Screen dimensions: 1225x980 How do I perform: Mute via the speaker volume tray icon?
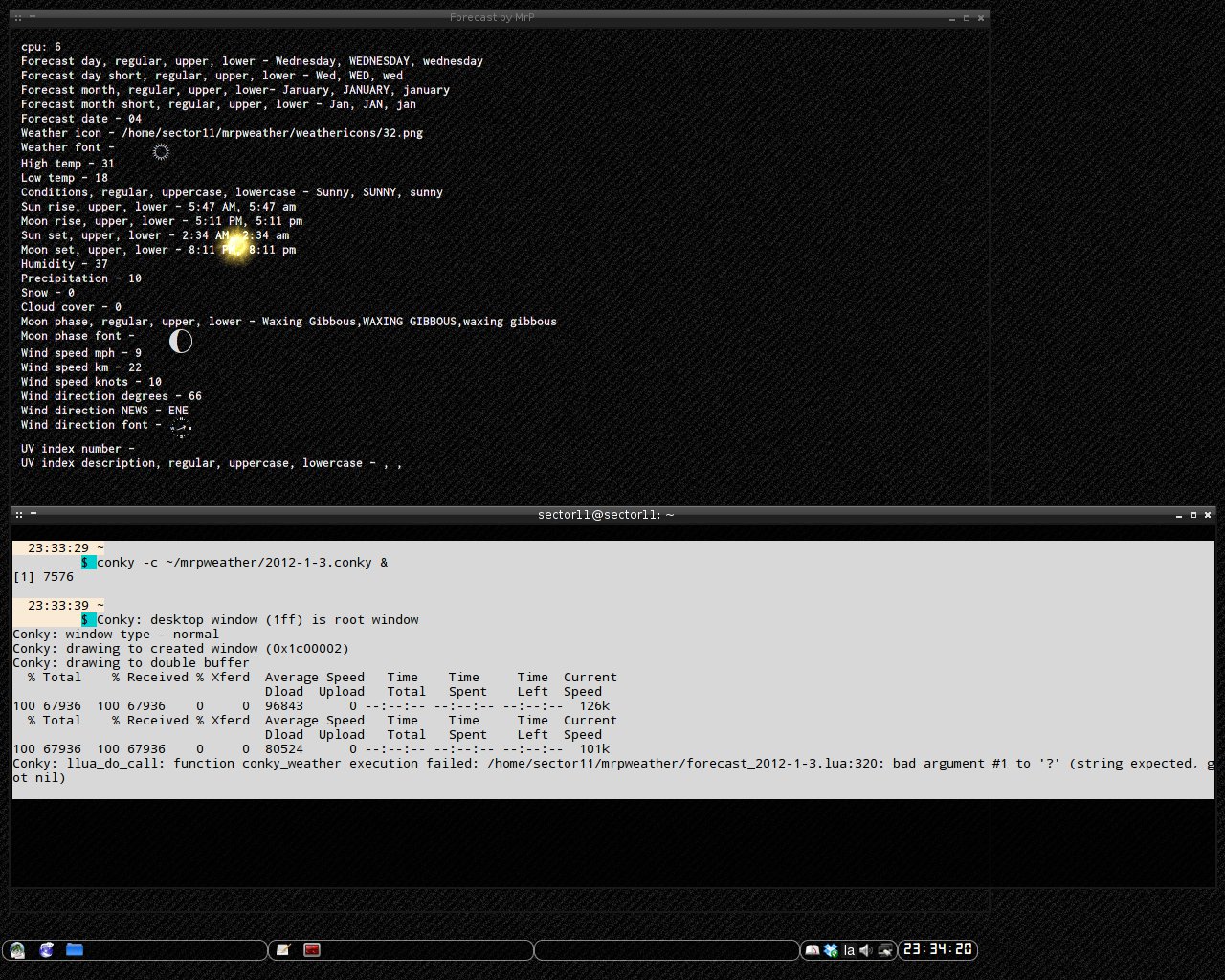point(866,950)
